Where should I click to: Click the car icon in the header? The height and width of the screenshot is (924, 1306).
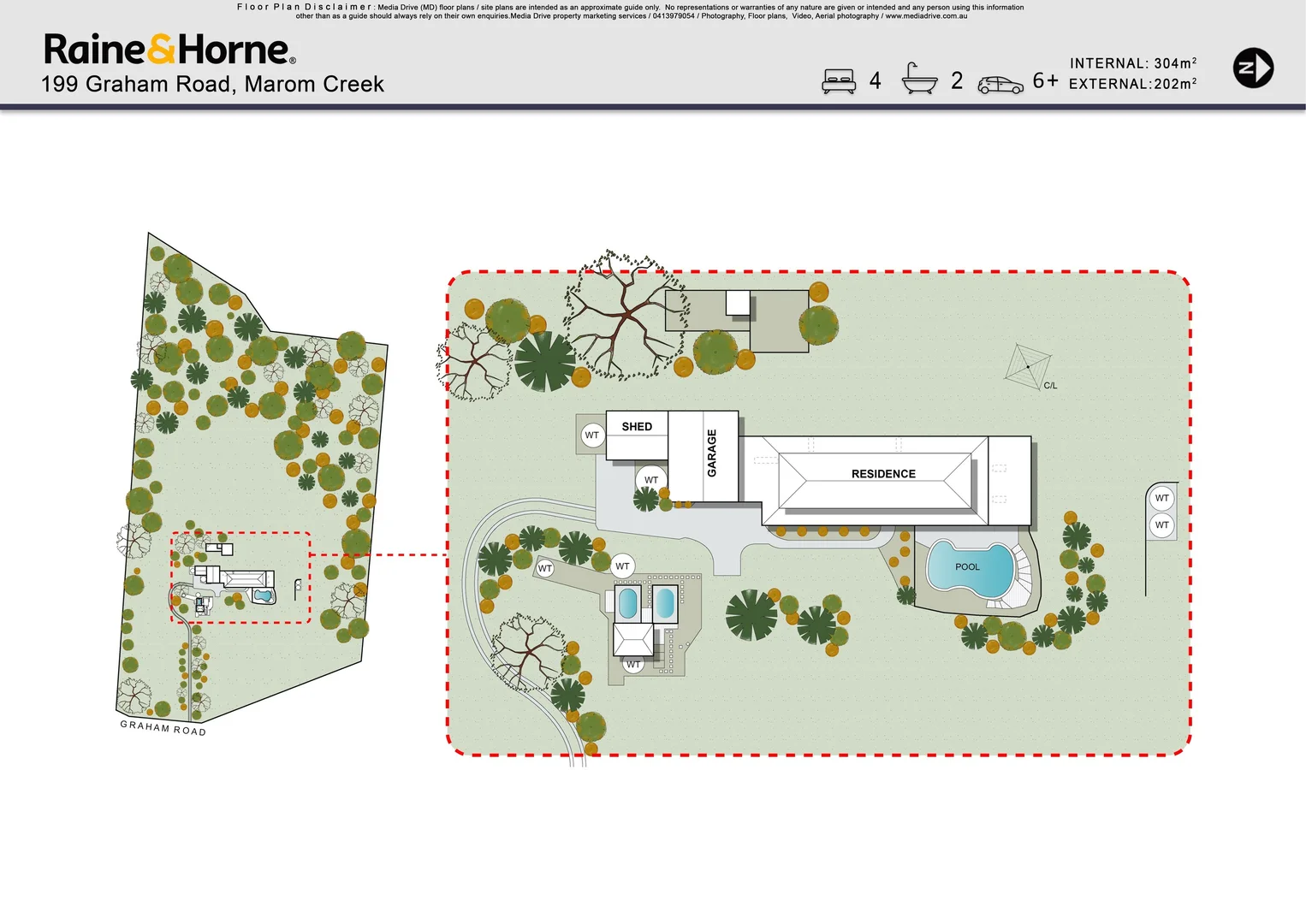pyautogui.click(x=1000, y=85)
